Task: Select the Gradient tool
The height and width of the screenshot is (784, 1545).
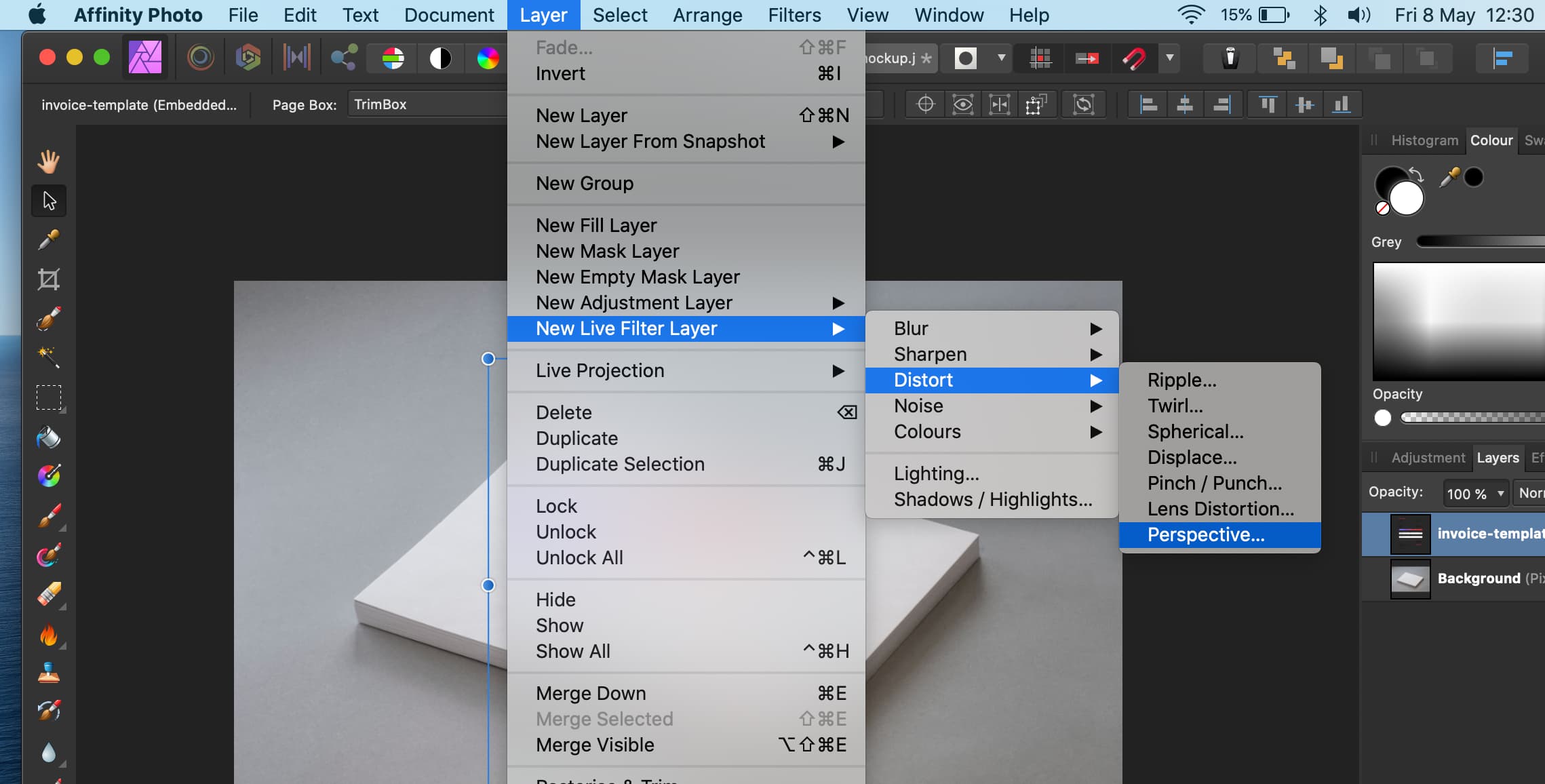Action: [48, 476]
